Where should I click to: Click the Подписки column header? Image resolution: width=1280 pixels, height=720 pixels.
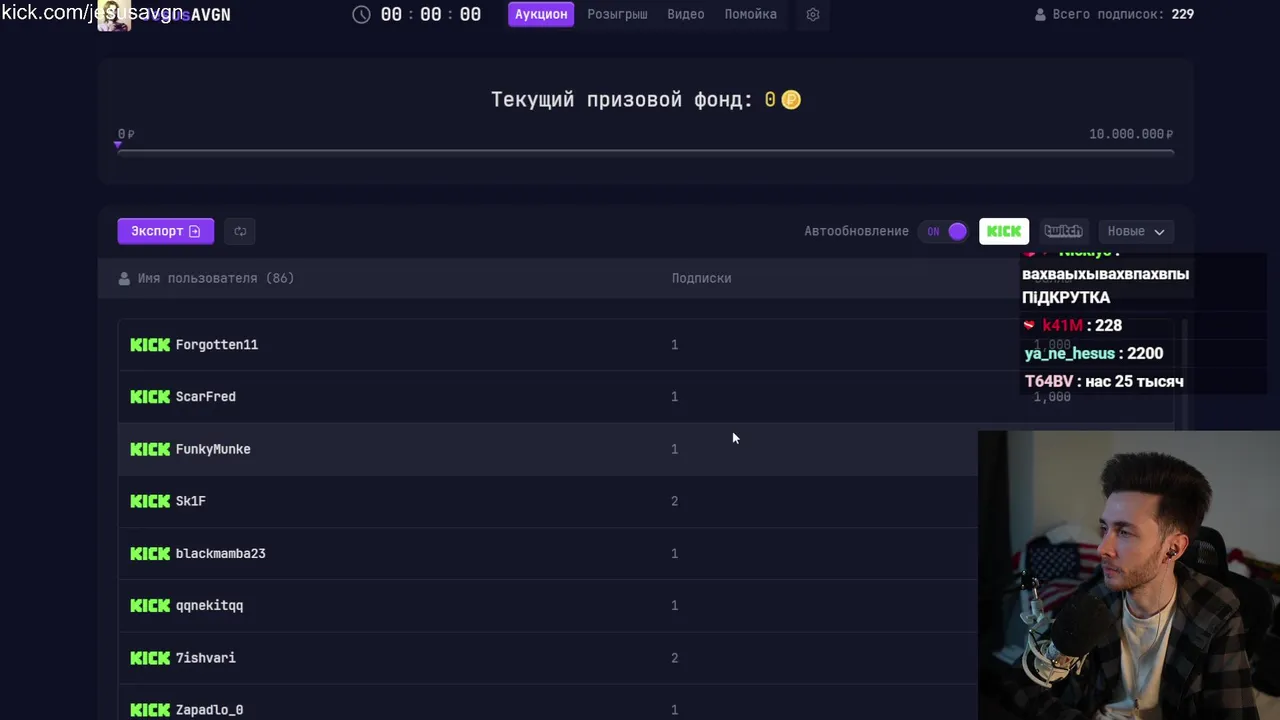click(x=701, y=278)
